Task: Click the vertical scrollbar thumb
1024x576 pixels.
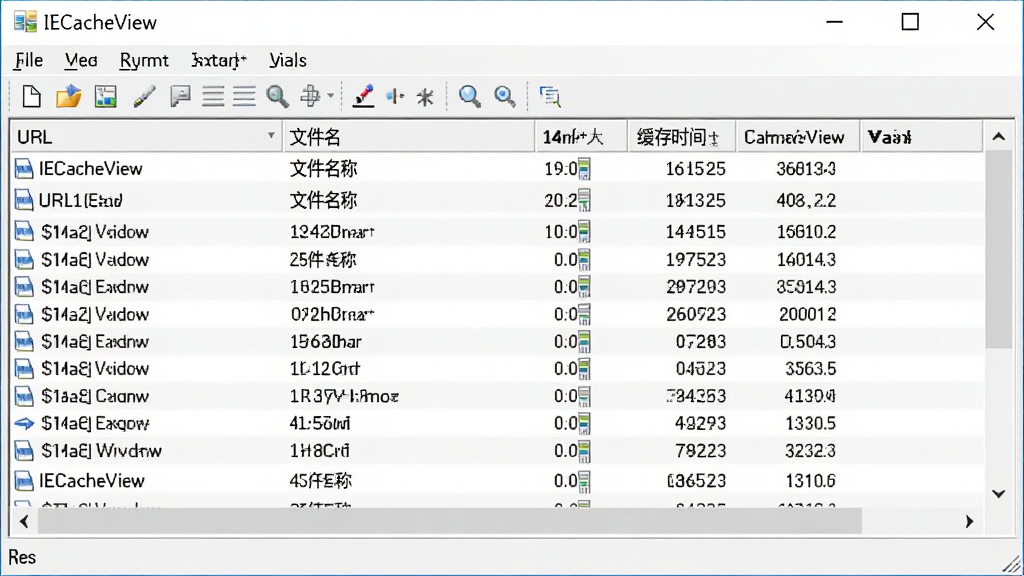Action: pyautogui.click(x=999, y=251)
